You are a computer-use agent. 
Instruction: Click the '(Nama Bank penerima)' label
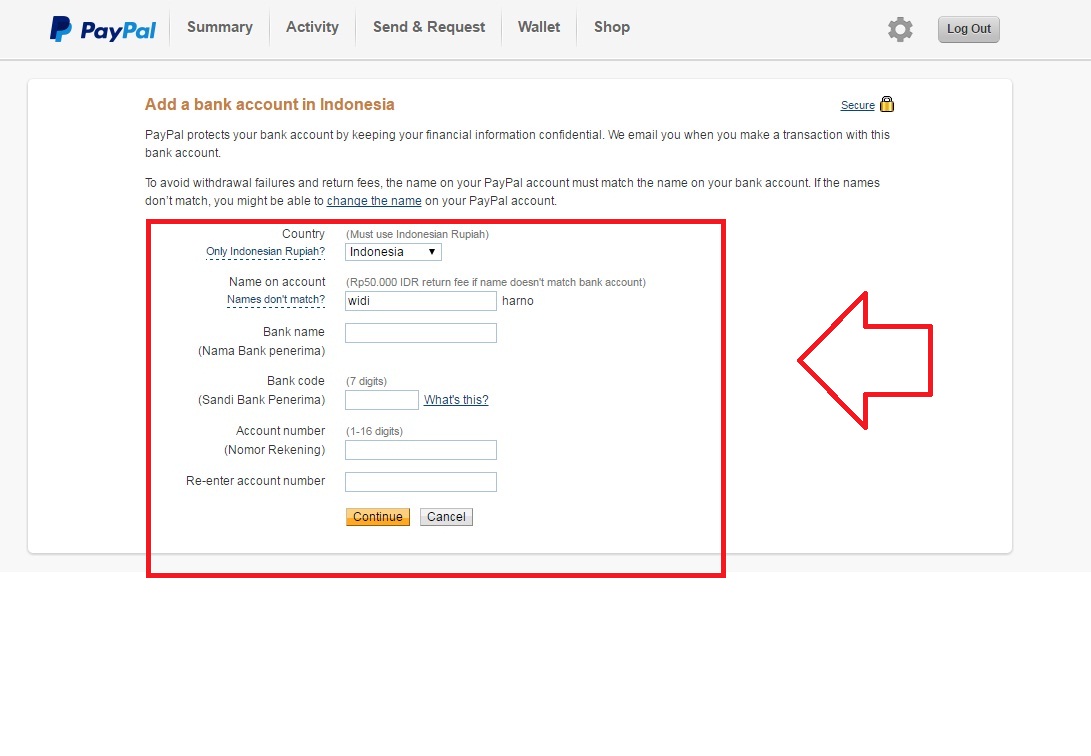[x=262, y=351]
